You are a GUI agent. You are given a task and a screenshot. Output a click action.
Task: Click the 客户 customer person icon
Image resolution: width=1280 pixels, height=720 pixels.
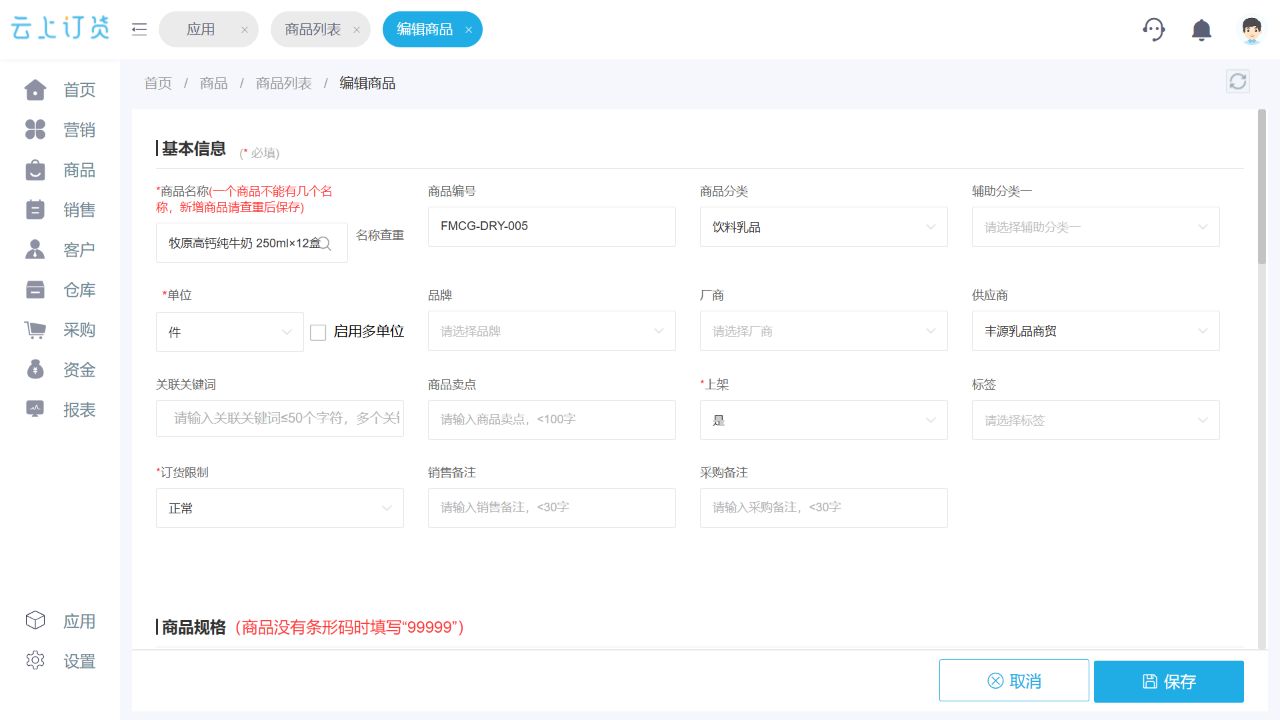point(35,250)
